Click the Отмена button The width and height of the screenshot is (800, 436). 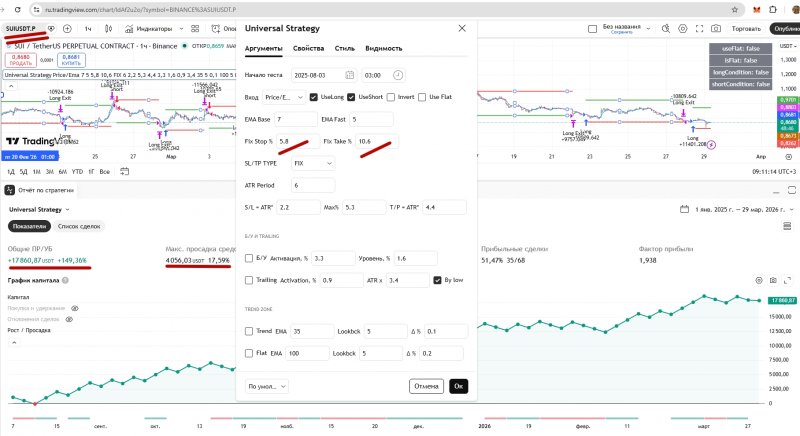(x=426, y=386)
